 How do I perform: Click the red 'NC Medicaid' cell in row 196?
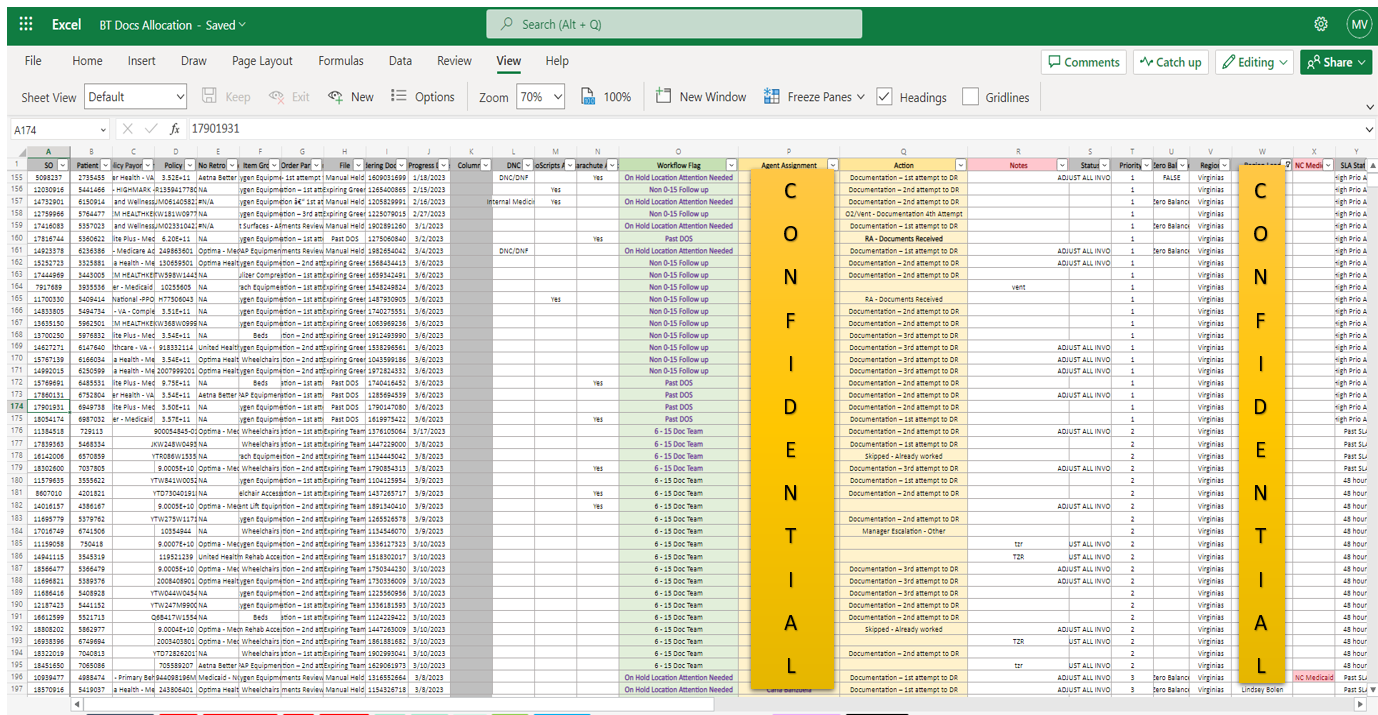pos(1314,677)
